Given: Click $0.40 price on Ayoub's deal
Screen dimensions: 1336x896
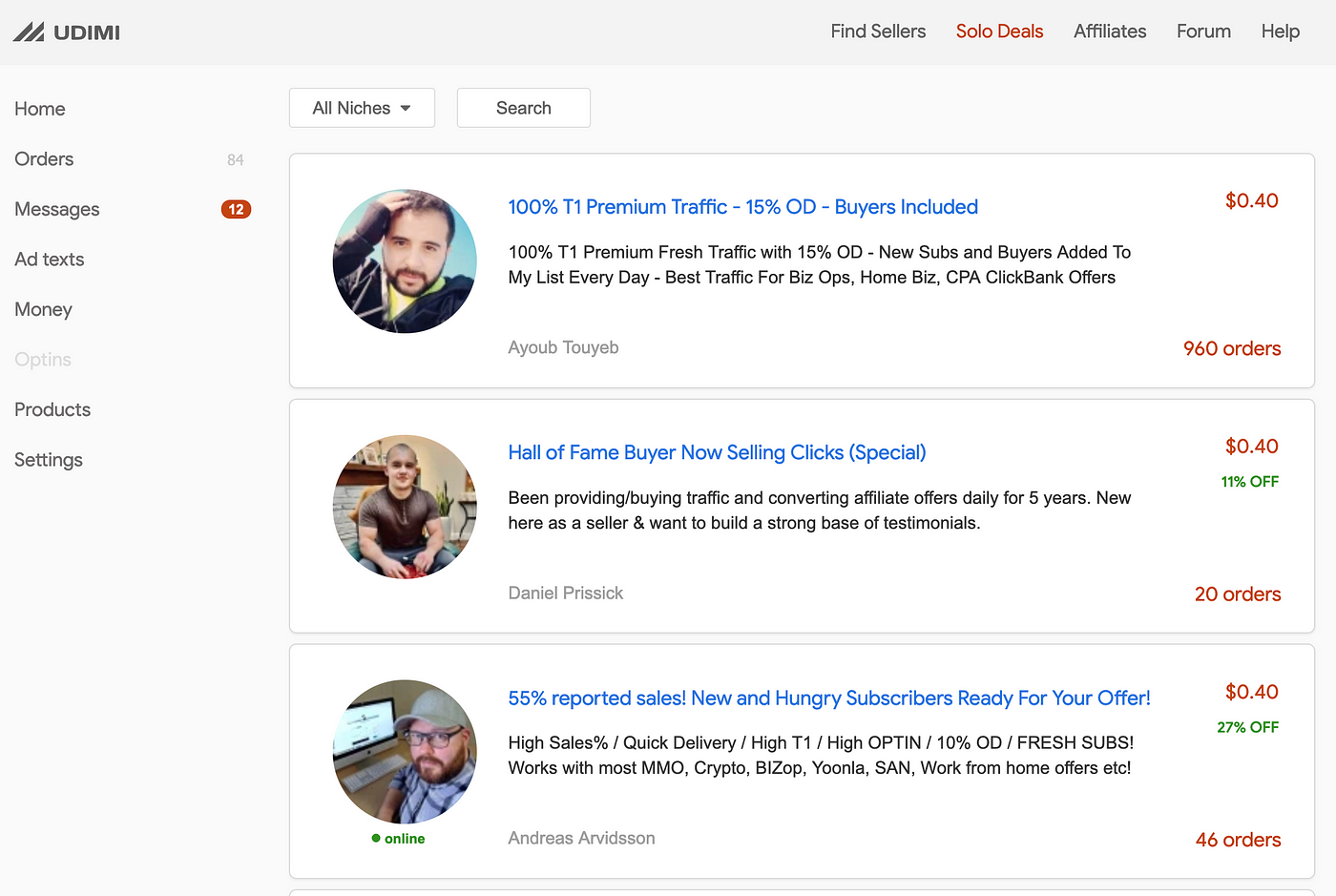Looking at the screenshot, I should coord(1252,200).
